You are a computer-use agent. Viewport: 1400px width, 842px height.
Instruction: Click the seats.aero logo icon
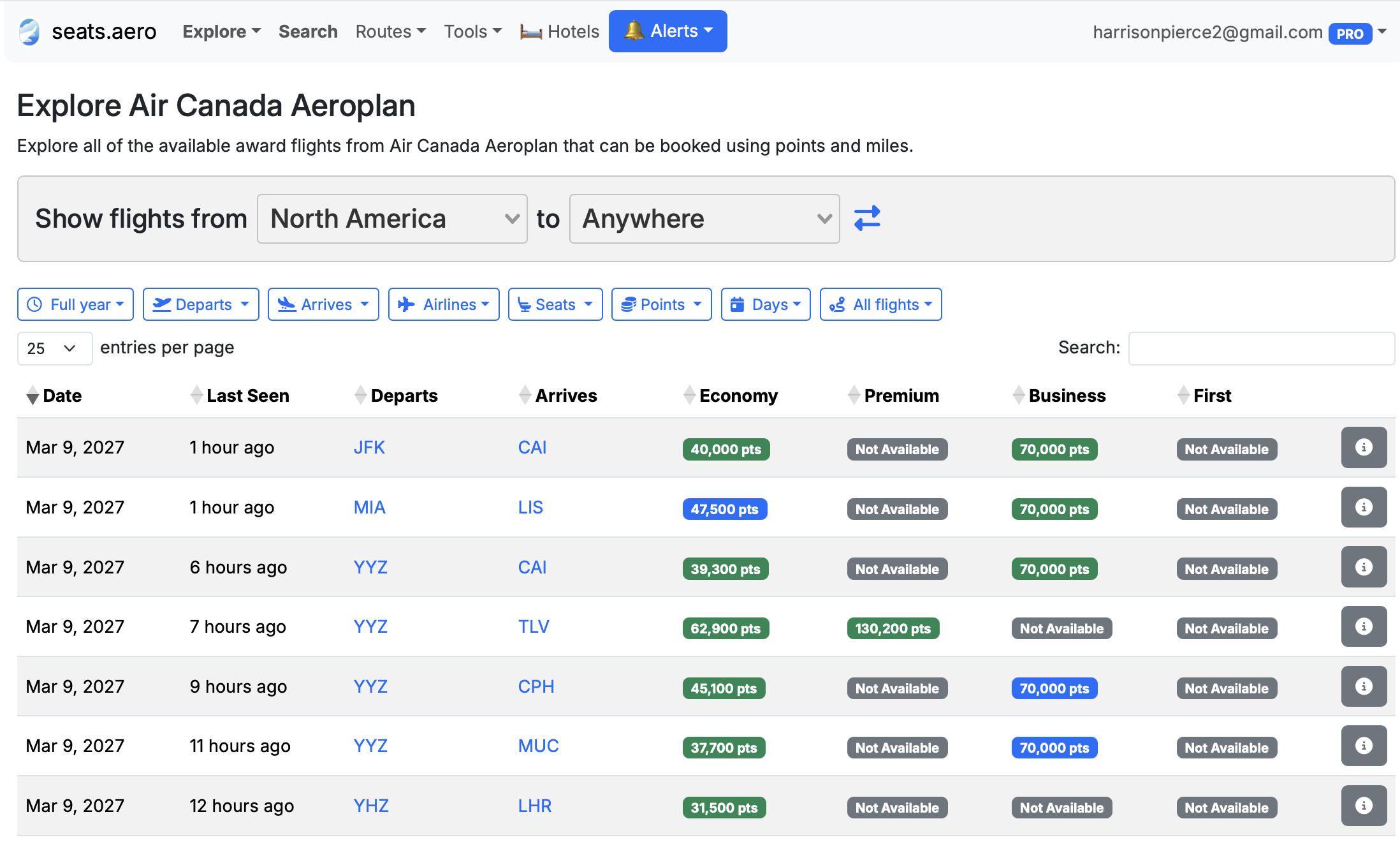(x=29, y=32)
